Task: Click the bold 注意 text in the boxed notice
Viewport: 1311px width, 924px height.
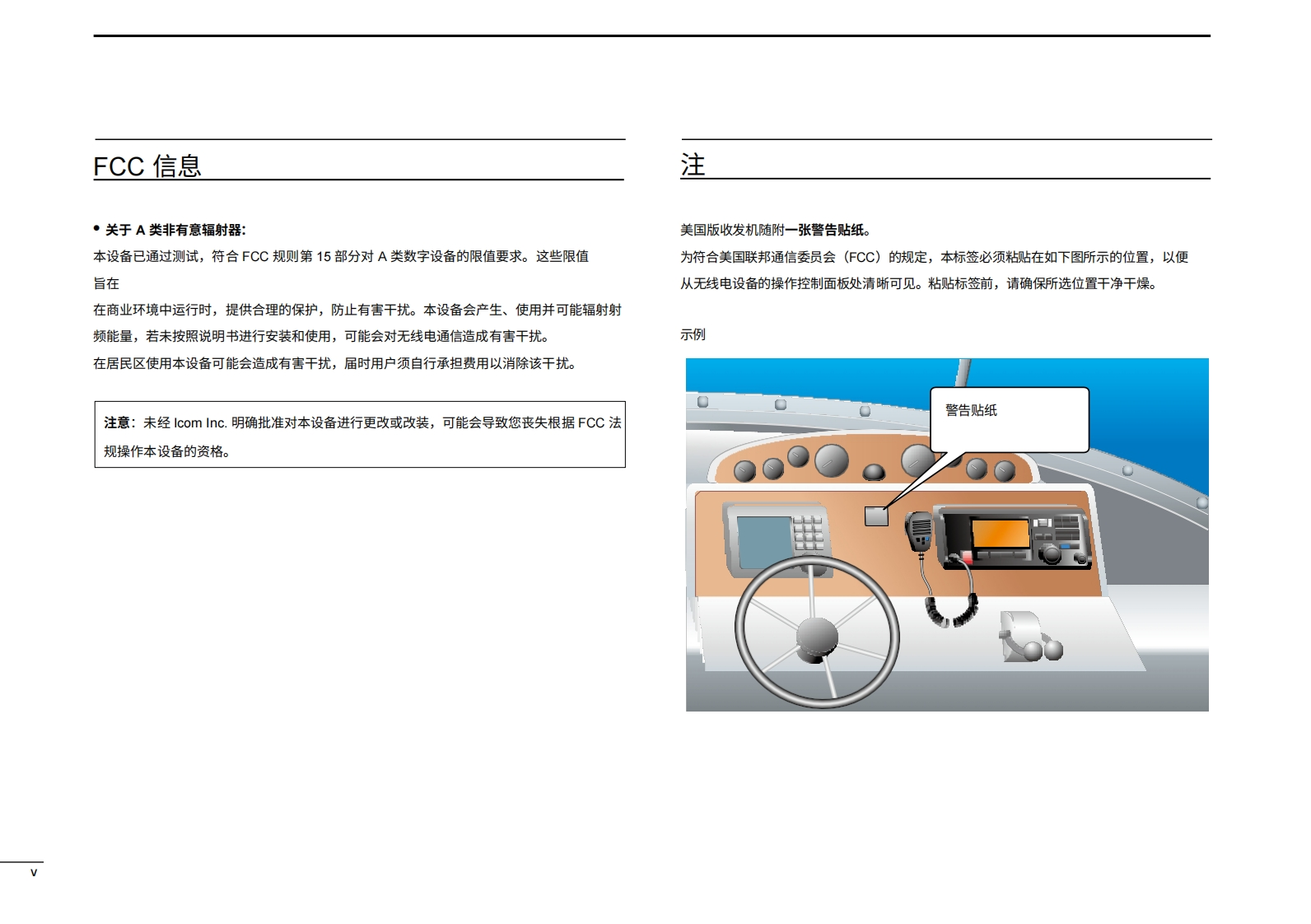Action: 117,422
